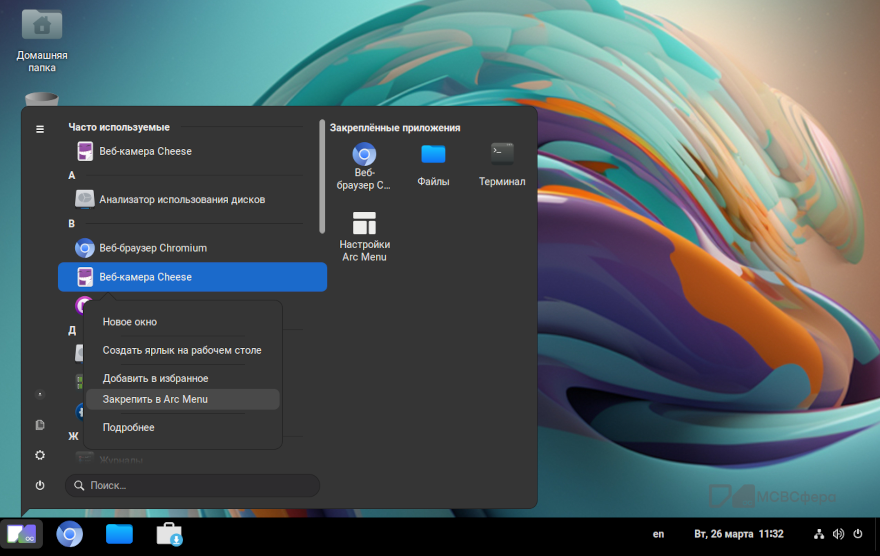Viewport: 880px width, 556px height.
Task: Click Chromium icon in the taskbar
Action: [x=69, y=534]
